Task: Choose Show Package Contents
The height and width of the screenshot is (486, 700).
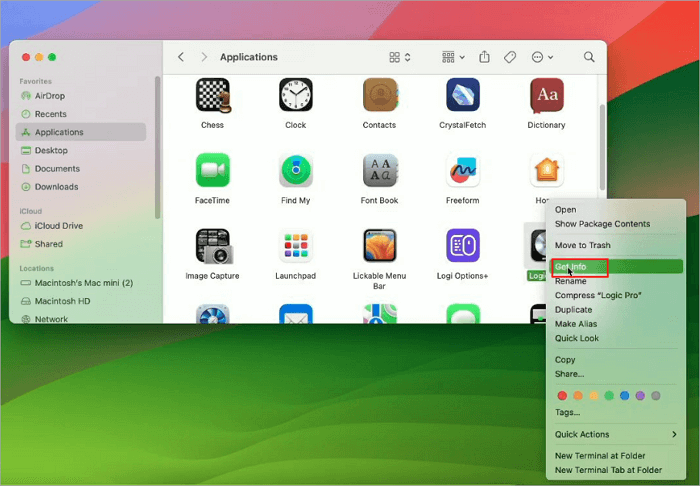Action: [x=602, y=224]
